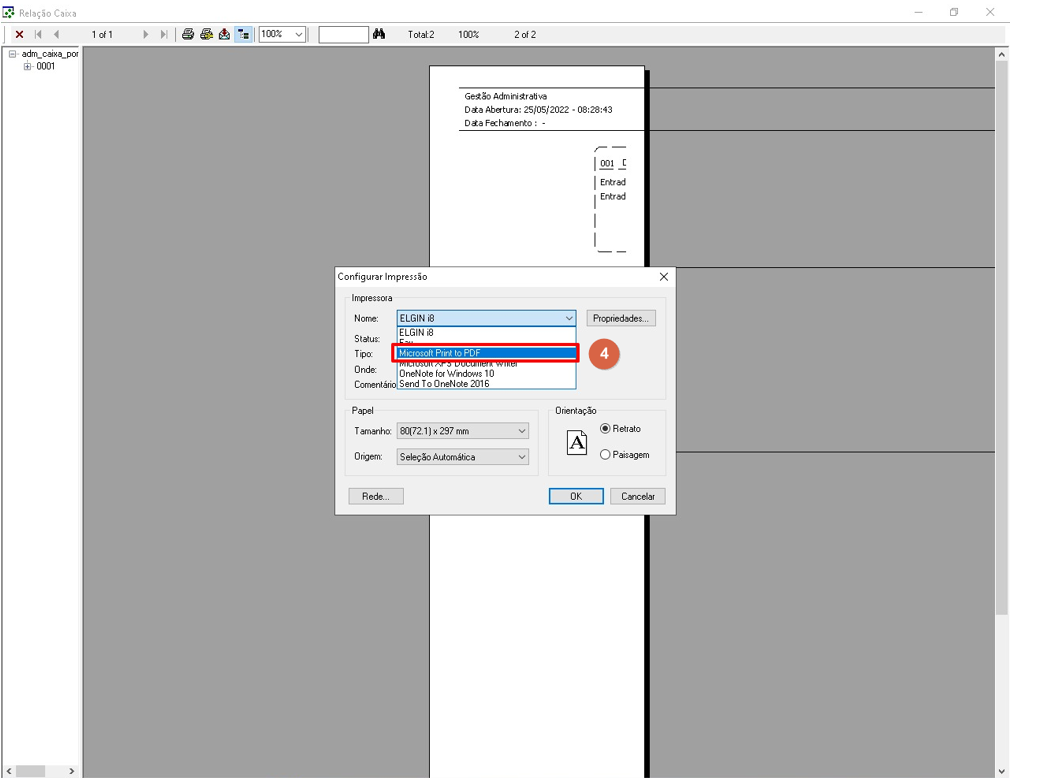Click the Cancelar button
The height and width of the screenshot is (778, 1037).
[x=638, y=496]
